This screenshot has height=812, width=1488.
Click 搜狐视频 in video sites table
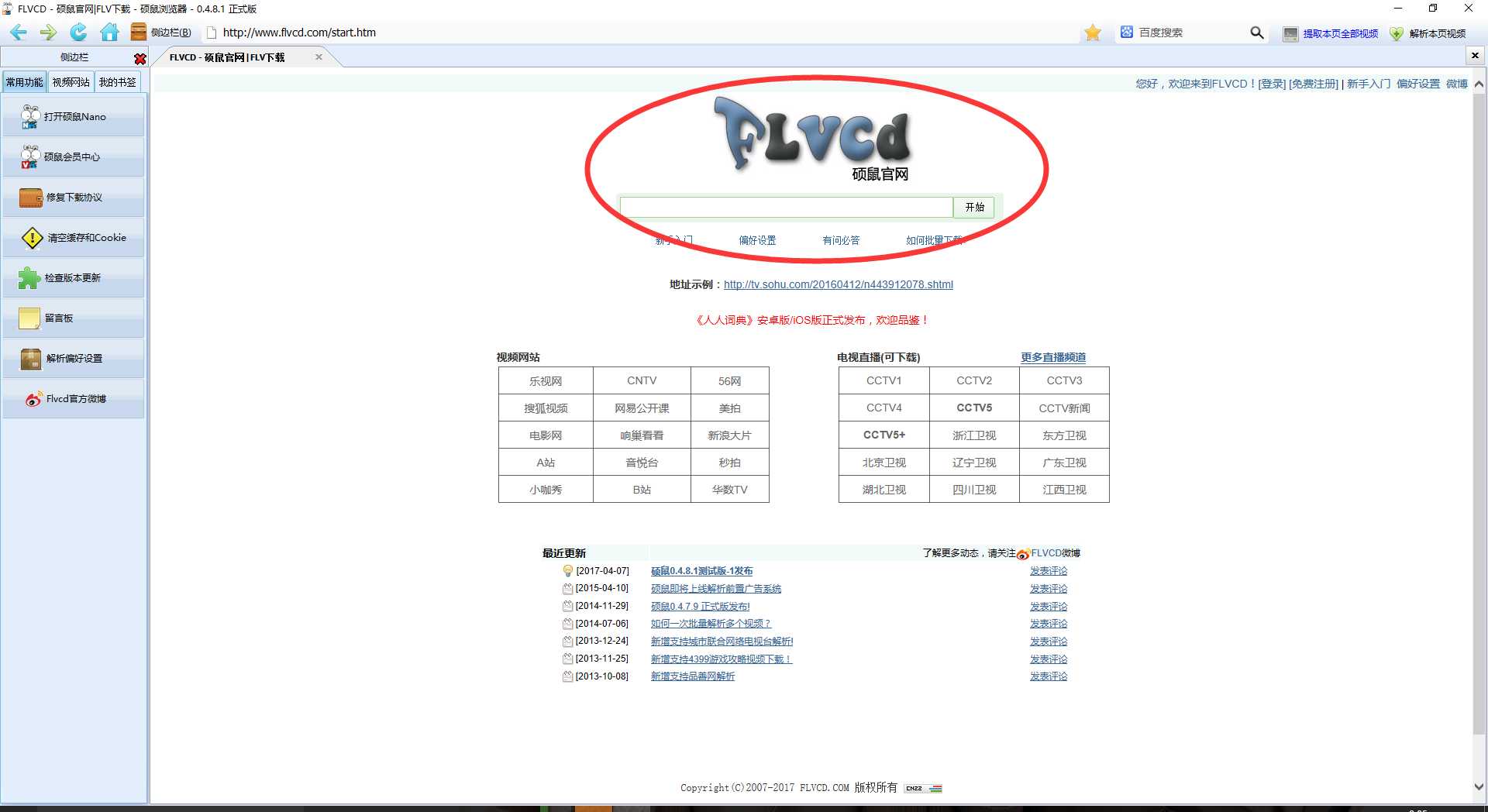click(x=546, y=408)
